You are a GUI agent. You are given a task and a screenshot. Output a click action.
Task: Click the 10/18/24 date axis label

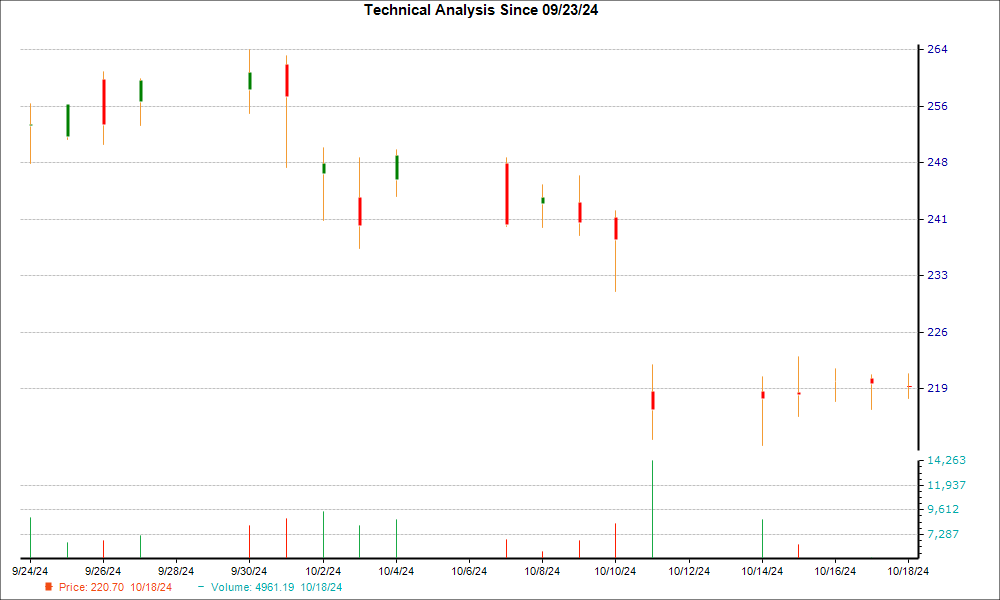(908, 571)
